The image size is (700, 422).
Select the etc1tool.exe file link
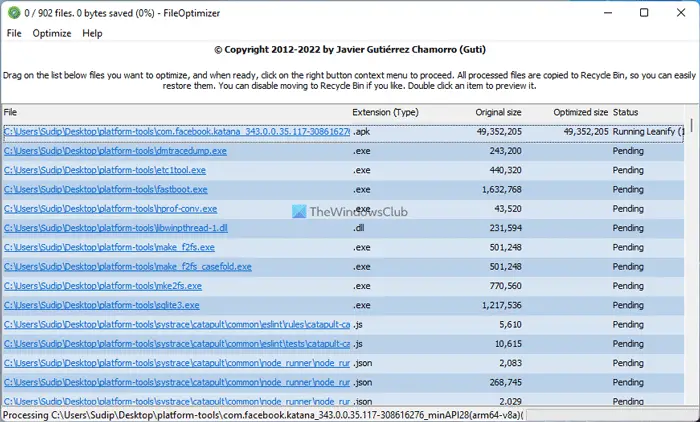(x=105, y=170)
